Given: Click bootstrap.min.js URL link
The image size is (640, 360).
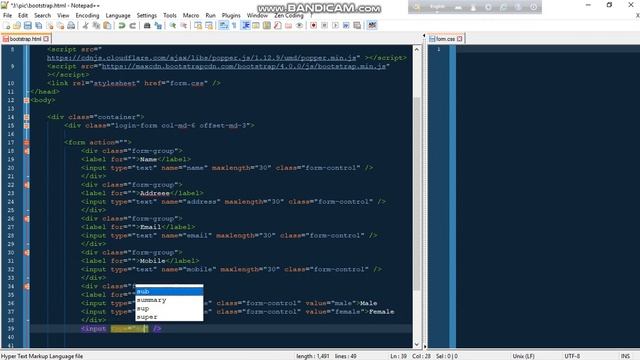Looking at the screenshot, I should click(x=244, y=66).
